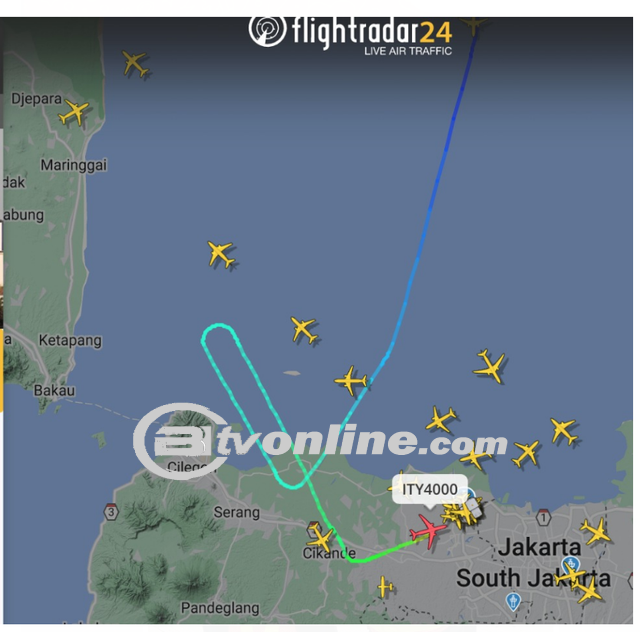Click the airport marker above South Jakarta
Viewport: 640px width, 632px height.
tap(571, 561)
